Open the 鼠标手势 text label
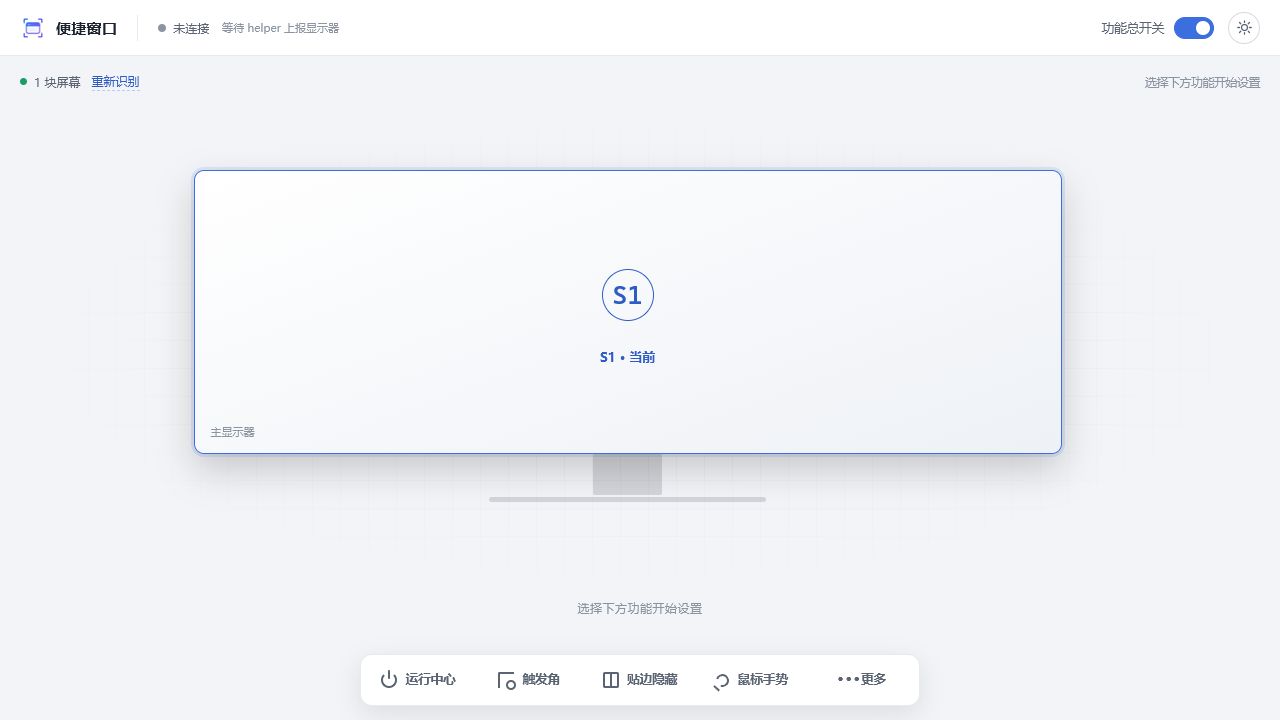Screen dimensions: 1280x720 763,680
